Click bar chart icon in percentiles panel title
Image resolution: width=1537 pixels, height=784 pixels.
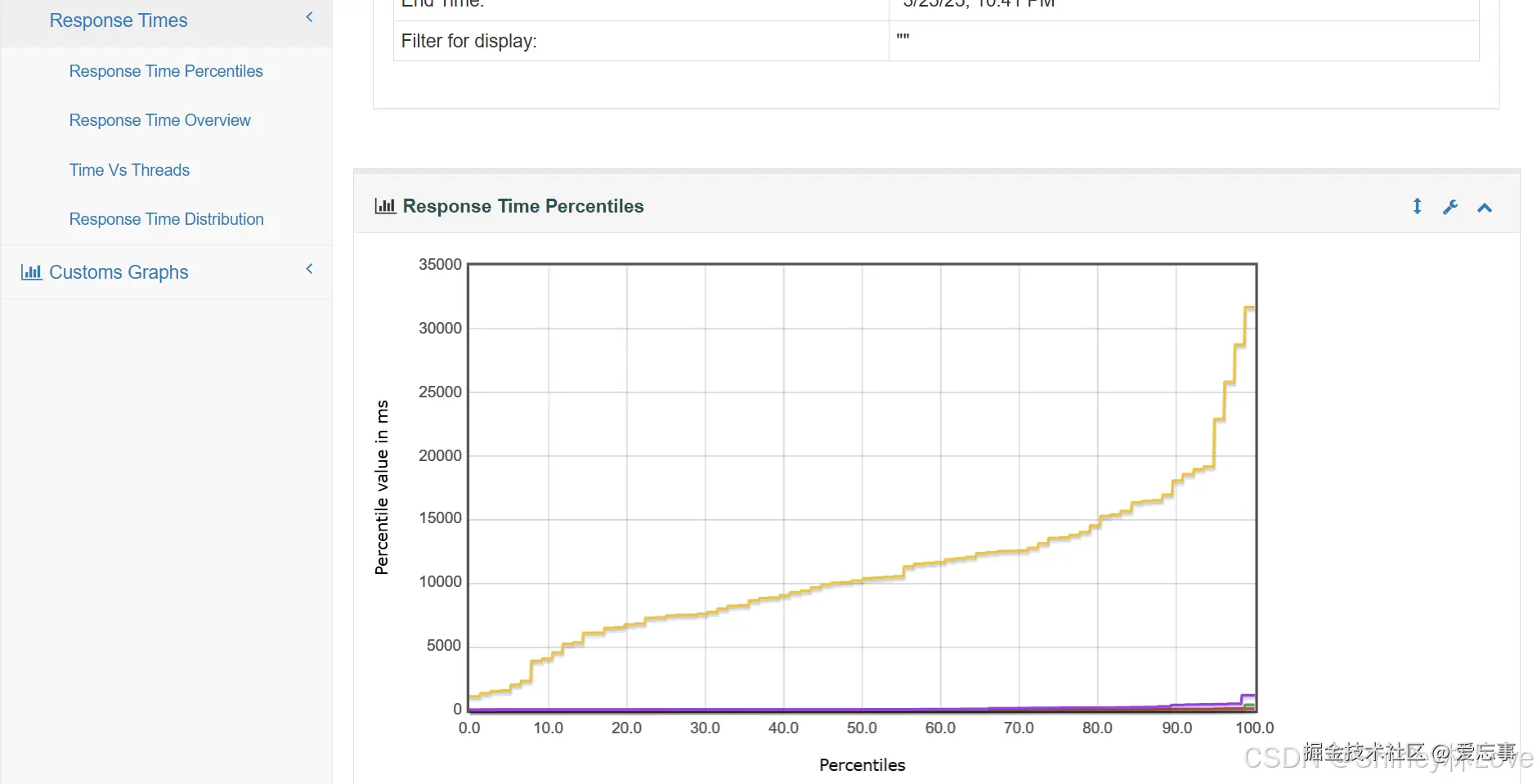pyautogui.click(x=385, y=206)
